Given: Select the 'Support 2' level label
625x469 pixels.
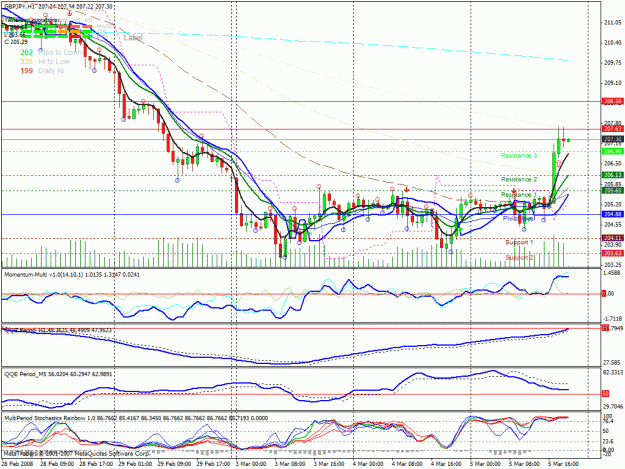Looking at the screenshot, I should click(519, 257).
